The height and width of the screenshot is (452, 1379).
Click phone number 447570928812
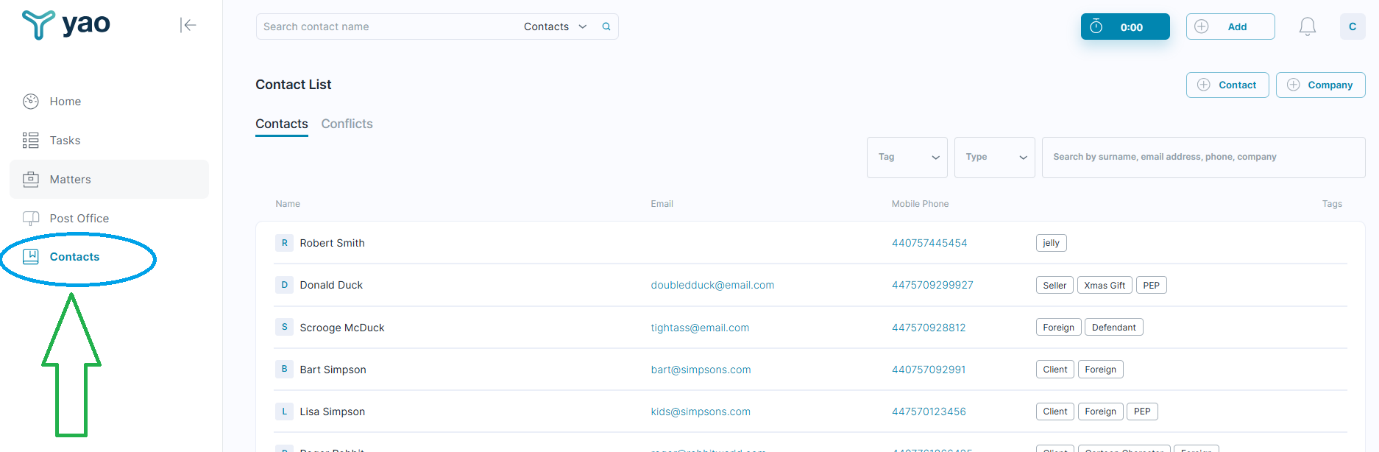(x=928, y=327)
